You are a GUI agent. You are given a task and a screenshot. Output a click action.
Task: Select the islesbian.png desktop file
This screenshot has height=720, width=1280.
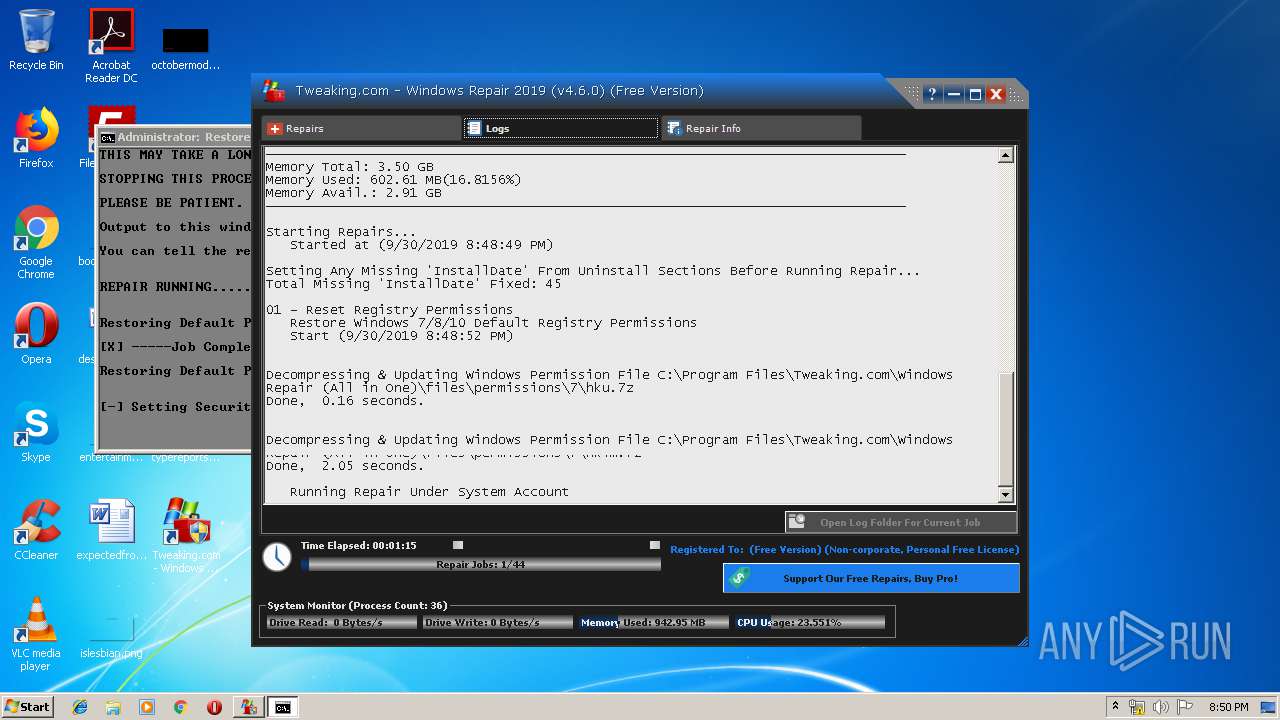pos(111,638)
